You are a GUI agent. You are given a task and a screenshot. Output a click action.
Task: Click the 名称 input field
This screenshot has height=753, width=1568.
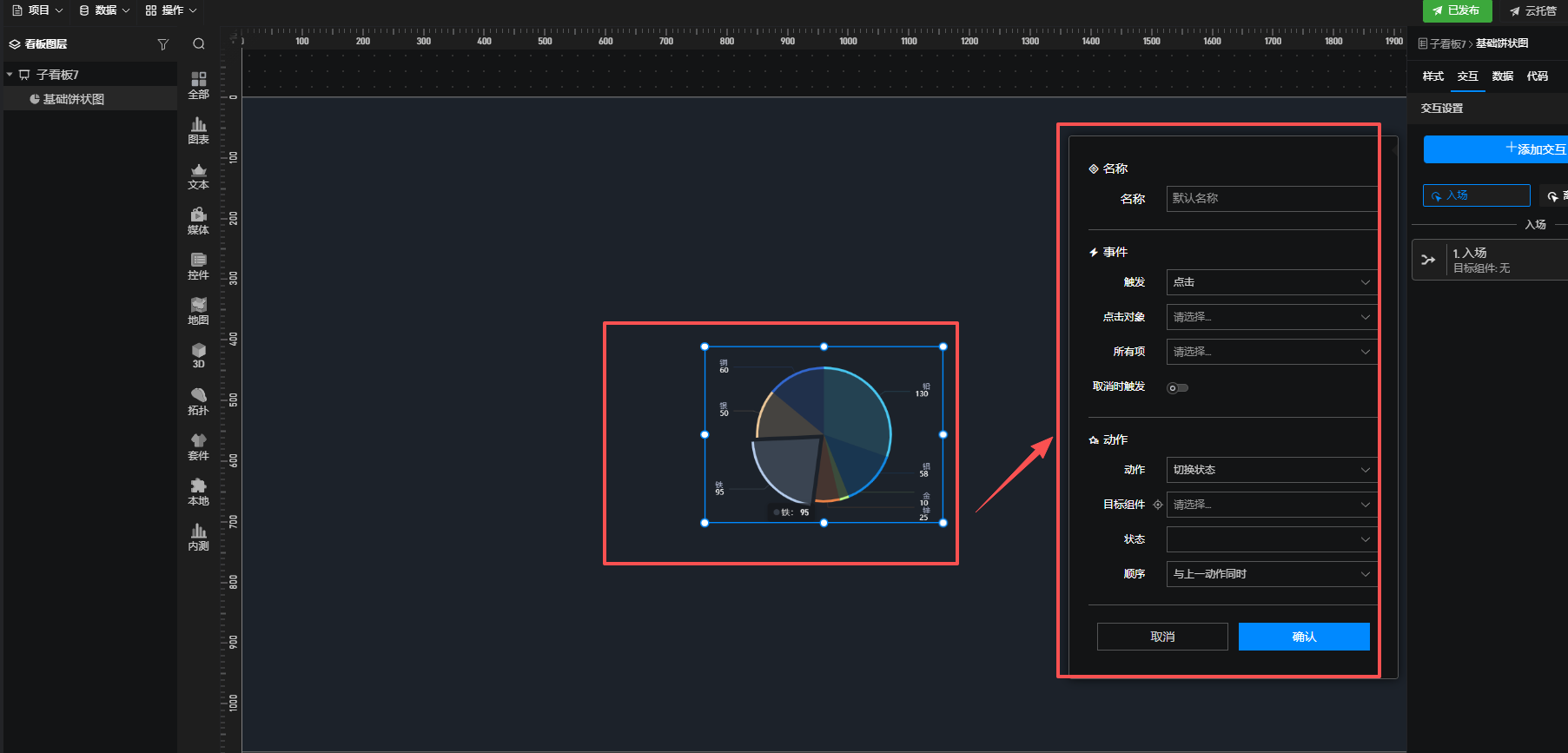click(1270, 199)
